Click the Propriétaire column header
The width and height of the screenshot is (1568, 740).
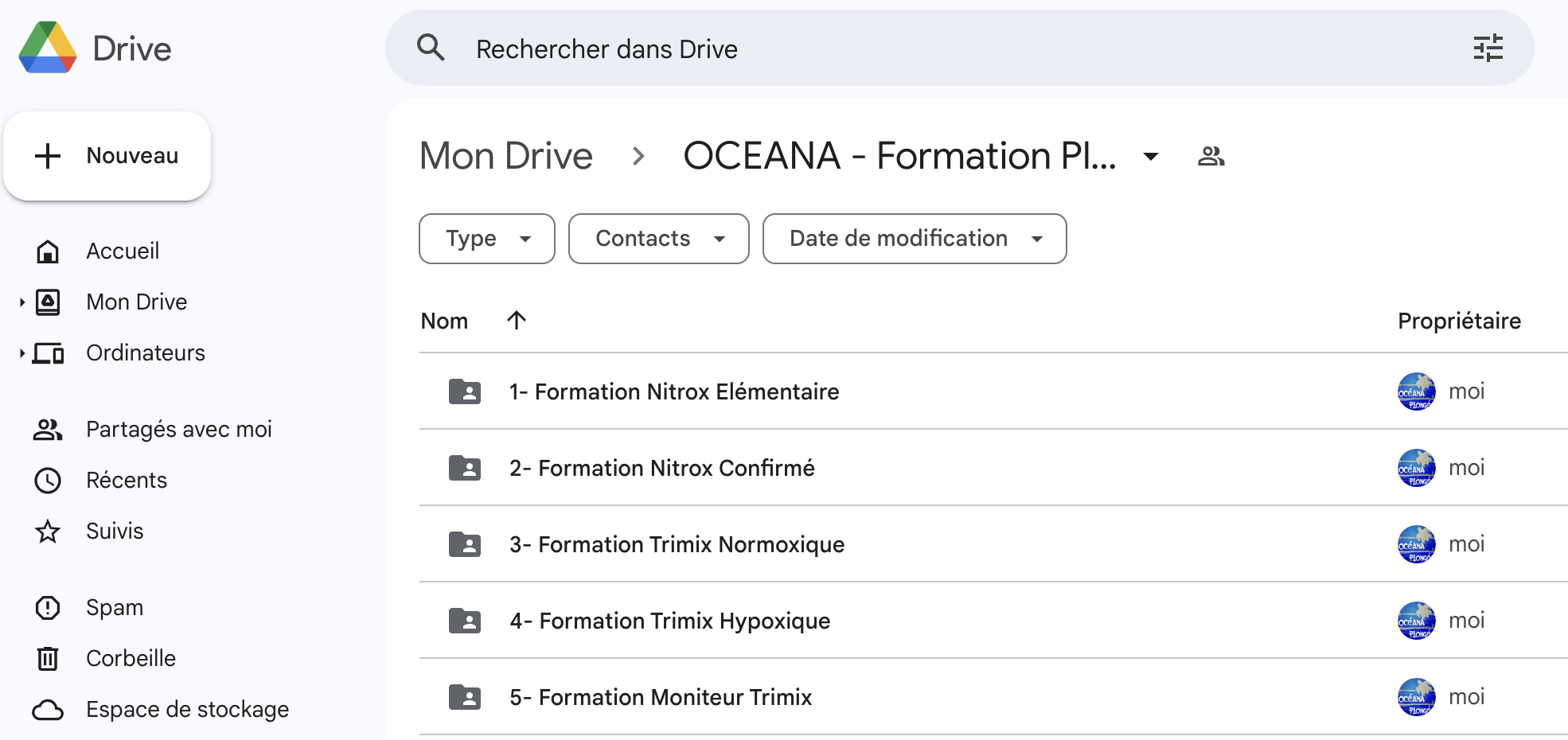coord(1459,321)
